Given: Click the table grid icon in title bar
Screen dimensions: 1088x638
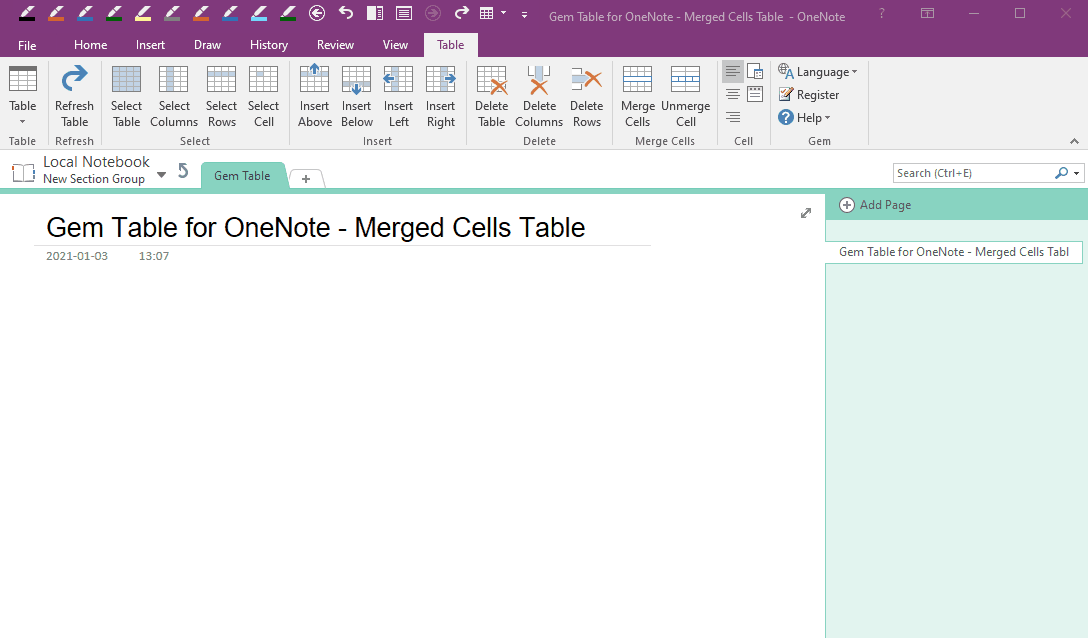Looking at the screenshot, I should pos(486,13).
